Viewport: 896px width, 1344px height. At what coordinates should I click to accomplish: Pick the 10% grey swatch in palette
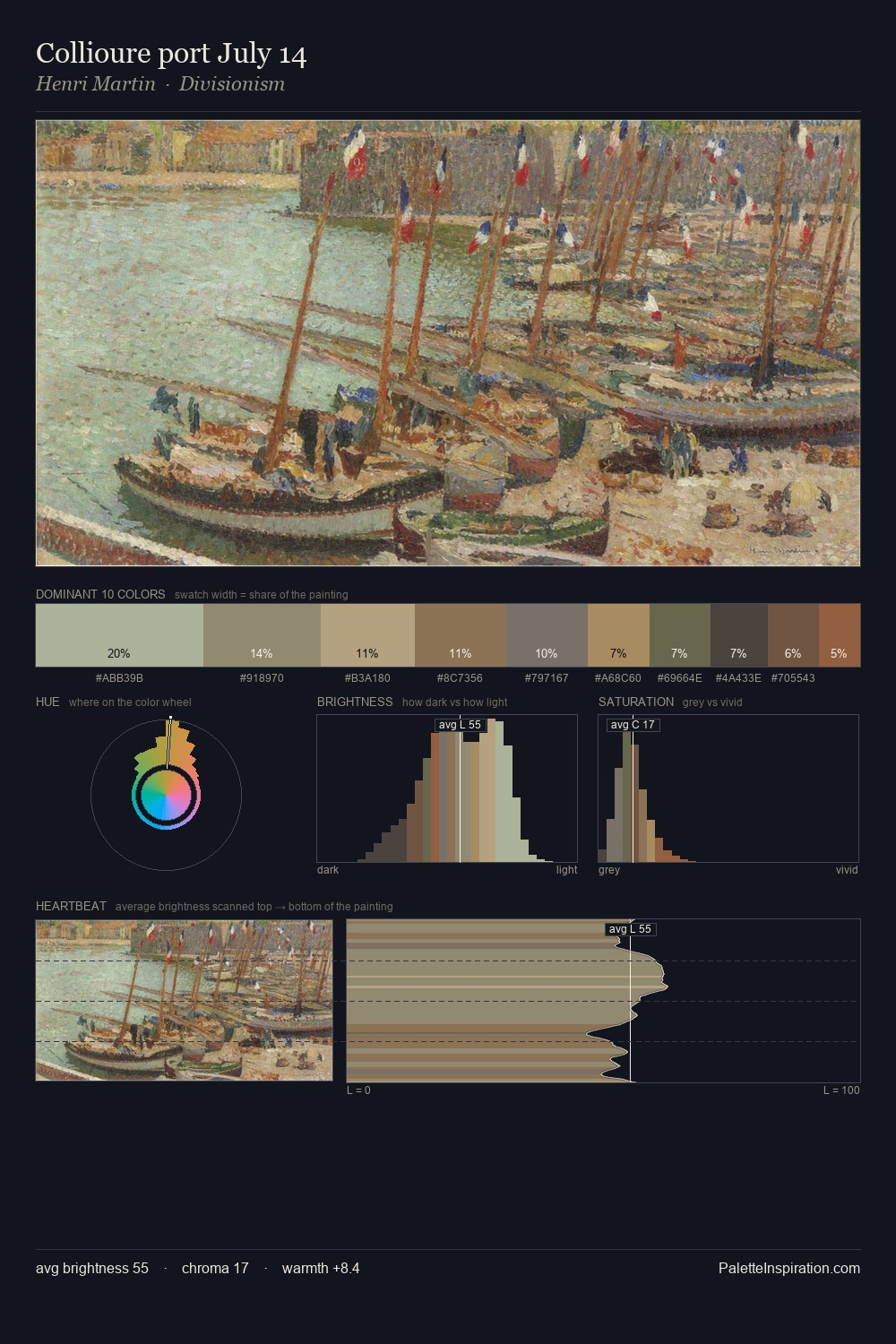(547, 635)
